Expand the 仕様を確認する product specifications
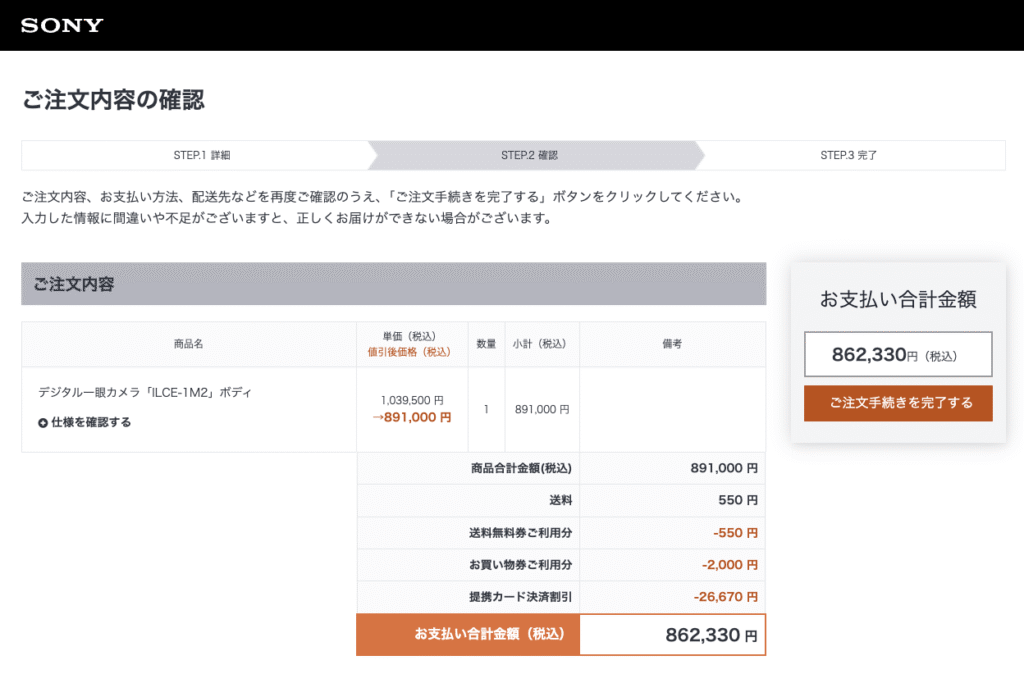 (84, 423)
